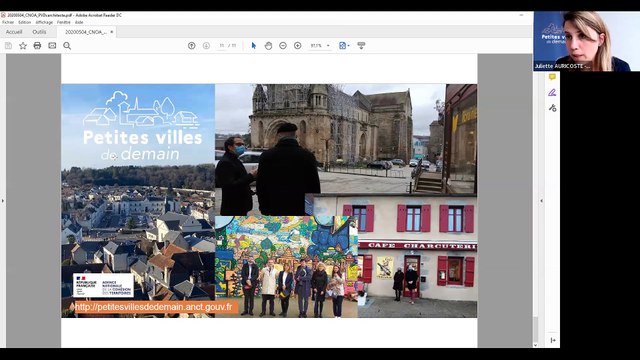Zoom in with the plus icon

[298, 46]
